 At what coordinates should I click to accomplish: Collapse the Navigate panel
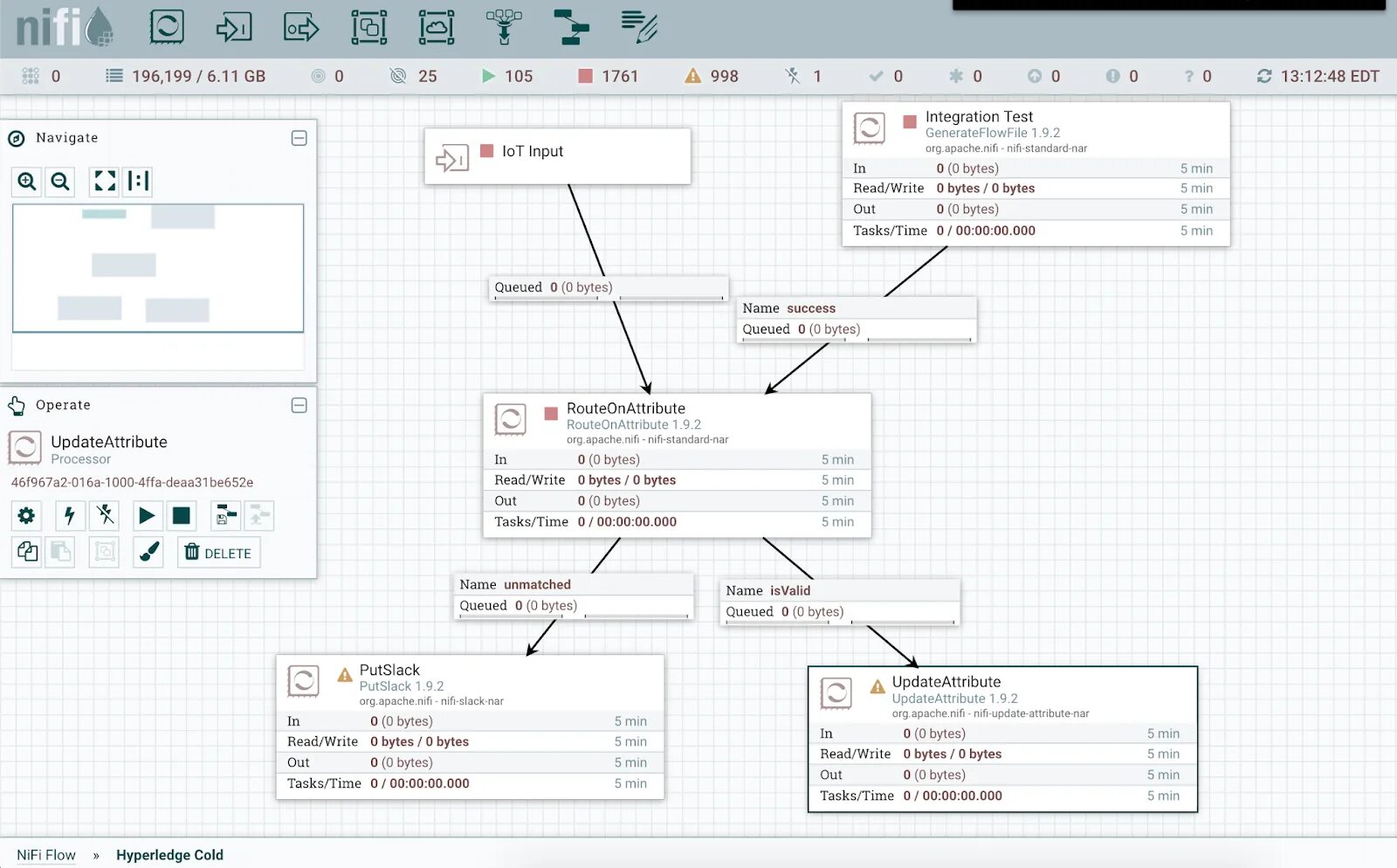coord(299,138)
